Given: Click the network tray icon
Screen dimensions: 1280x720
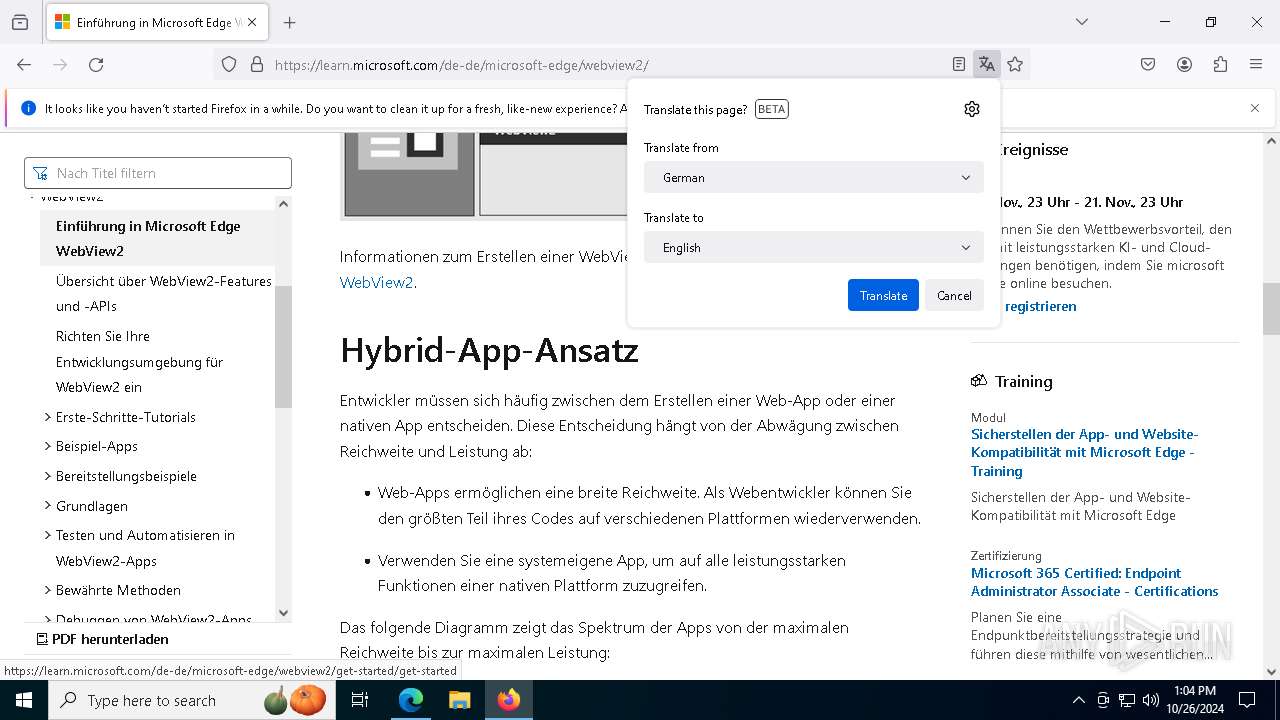Looking at the screenshot, I should (1127, 700).
